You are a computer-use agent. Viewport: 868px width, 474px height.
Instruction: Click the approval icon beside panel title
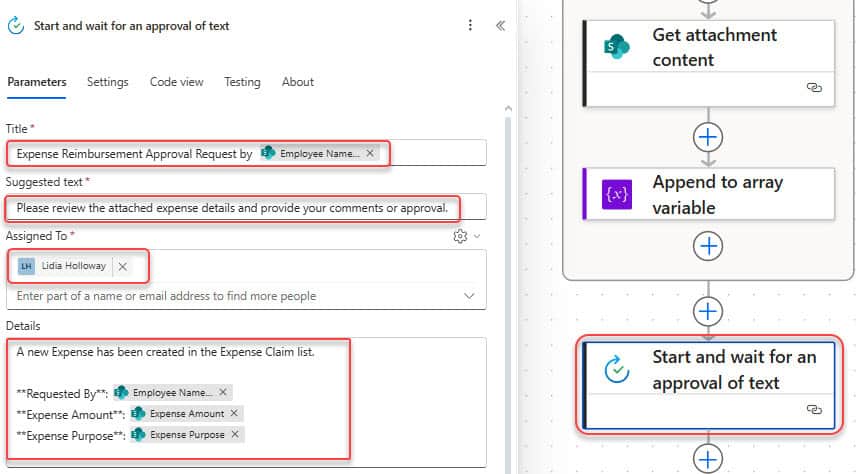click(16, 25)
